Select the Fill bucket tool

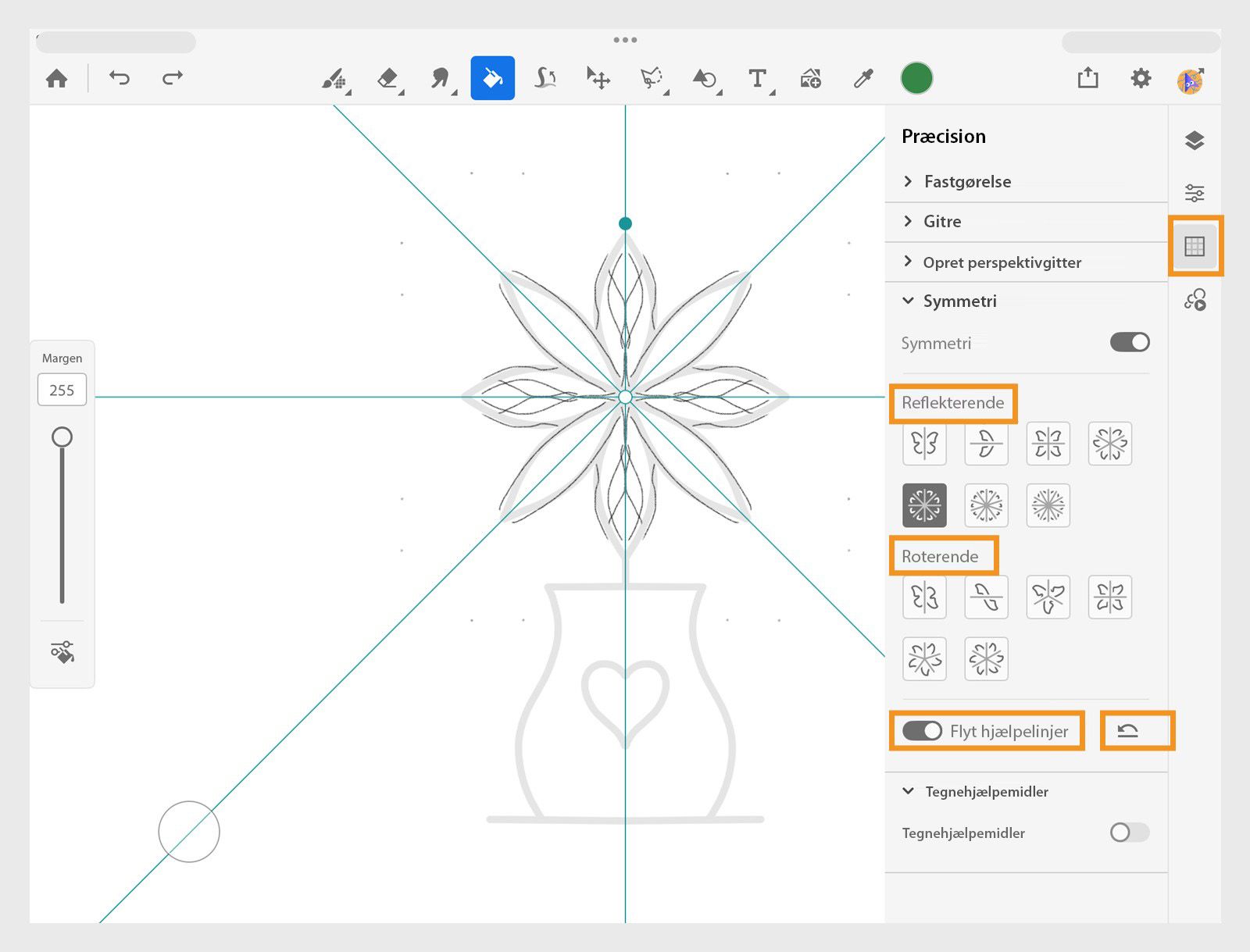[x=492, y=78]
